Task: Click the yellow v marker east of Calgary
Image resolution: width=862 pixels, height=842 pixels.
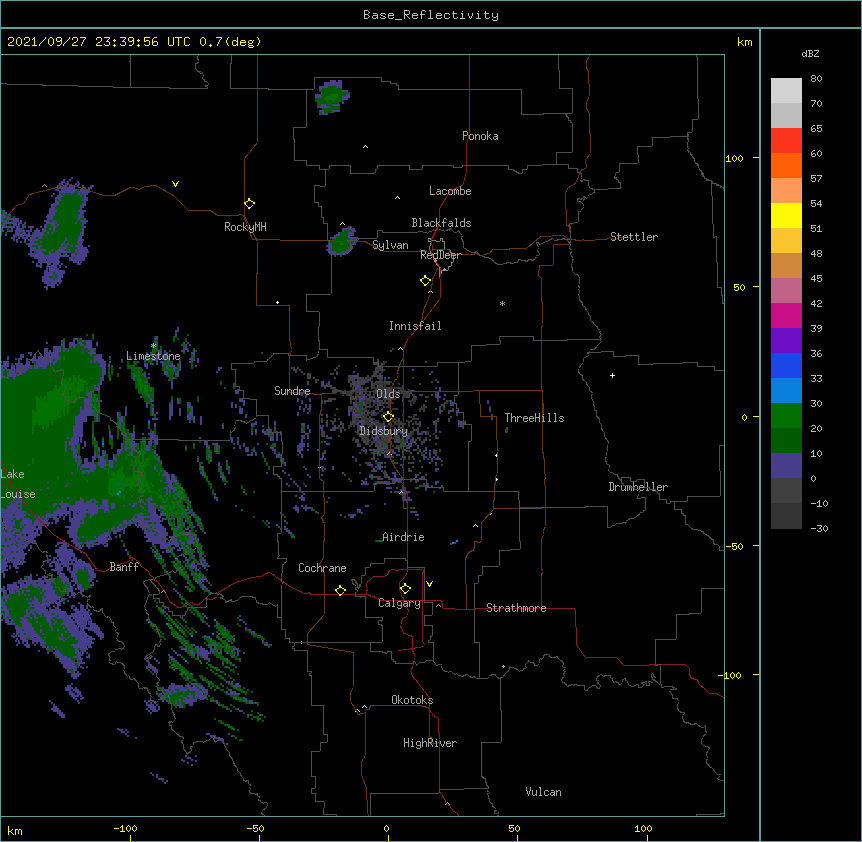Action: tap(429, 584)
